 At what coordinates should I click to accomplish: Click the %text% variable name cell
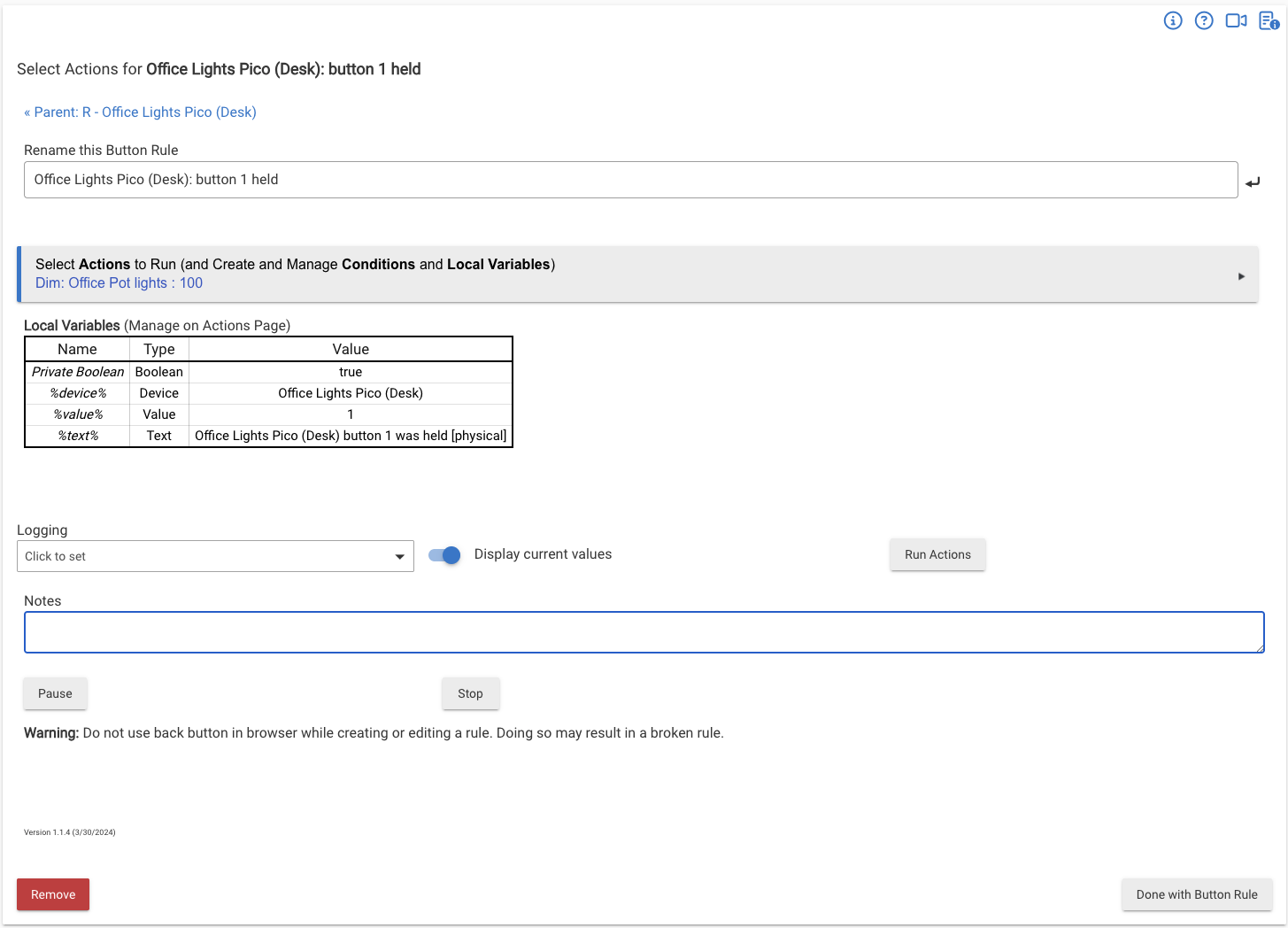pyautogui.click(x=78, y=436)
